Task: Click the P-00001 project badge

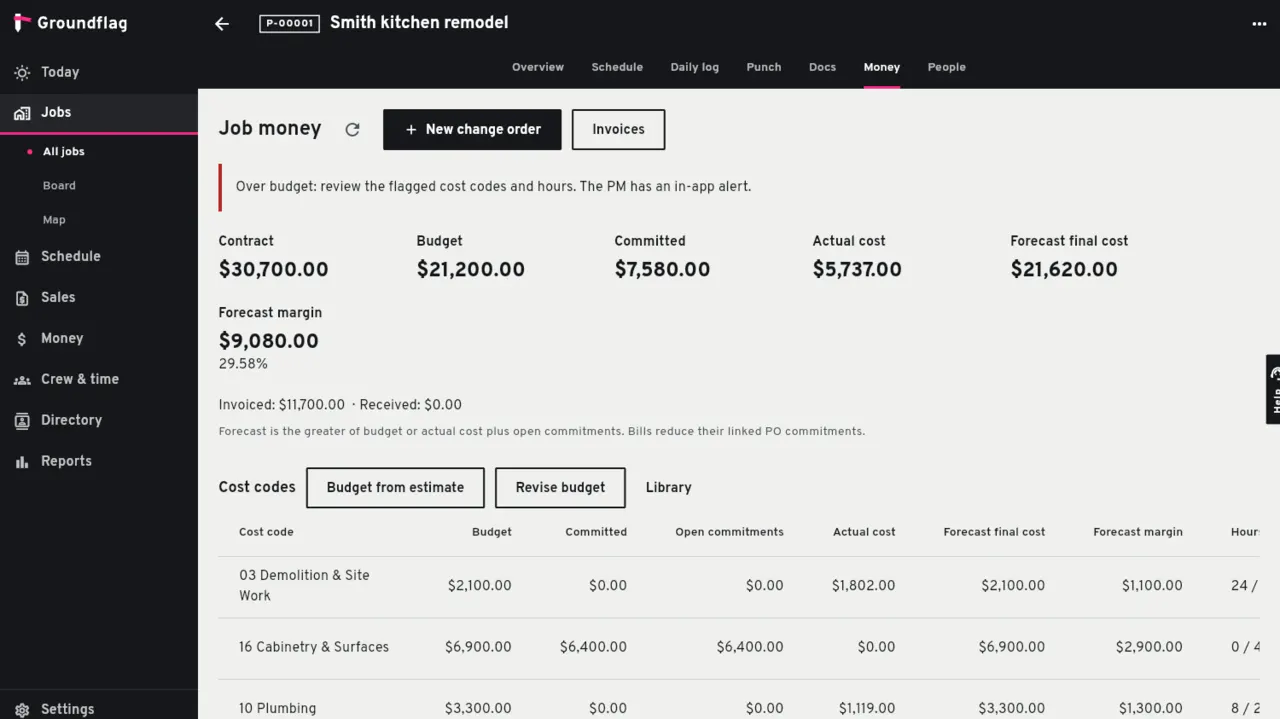Action: pyautogui.click(x=289, y=23)
